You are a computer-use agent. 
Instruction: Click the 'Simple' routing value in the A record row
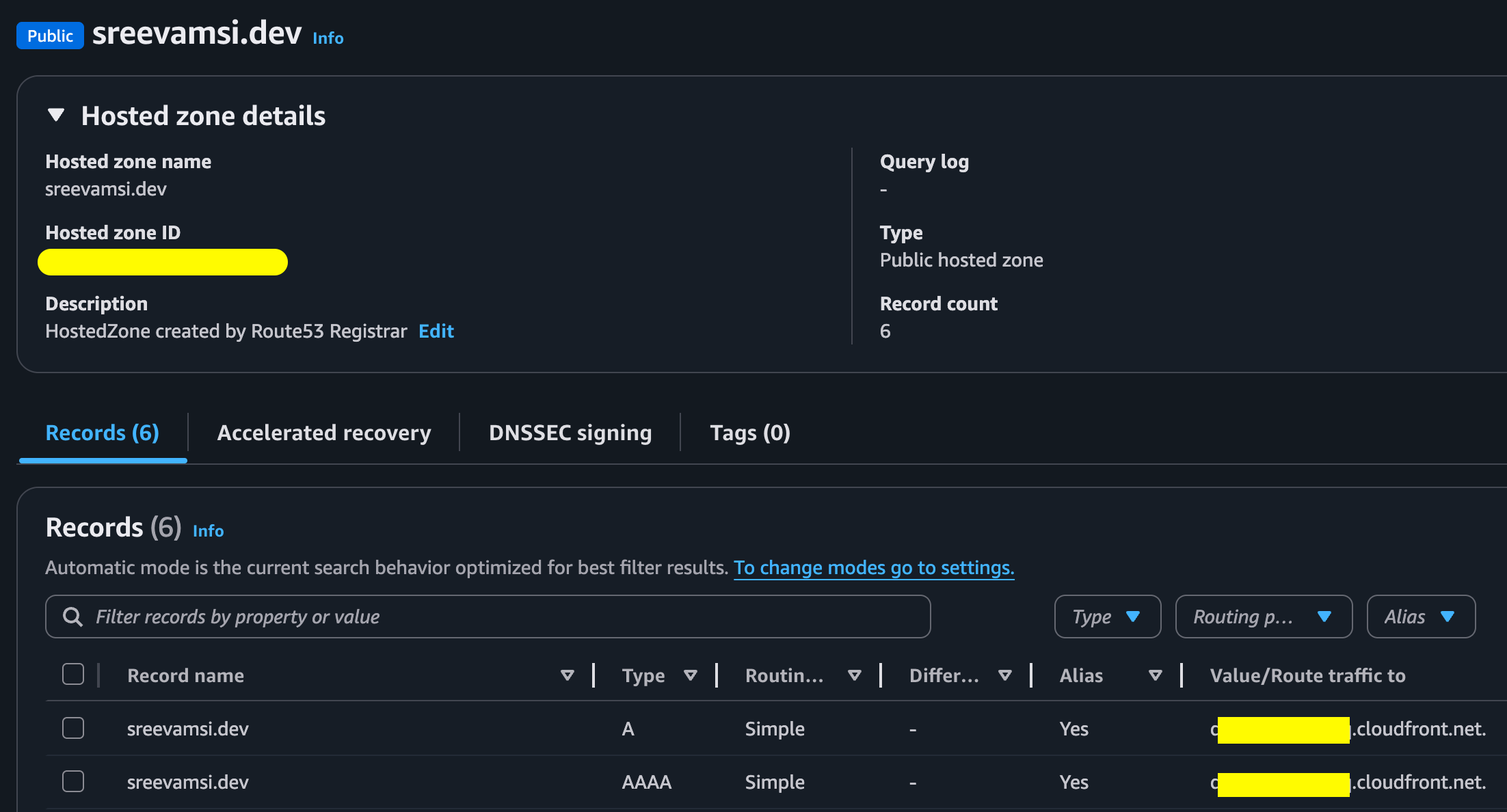tap(775, 729)
